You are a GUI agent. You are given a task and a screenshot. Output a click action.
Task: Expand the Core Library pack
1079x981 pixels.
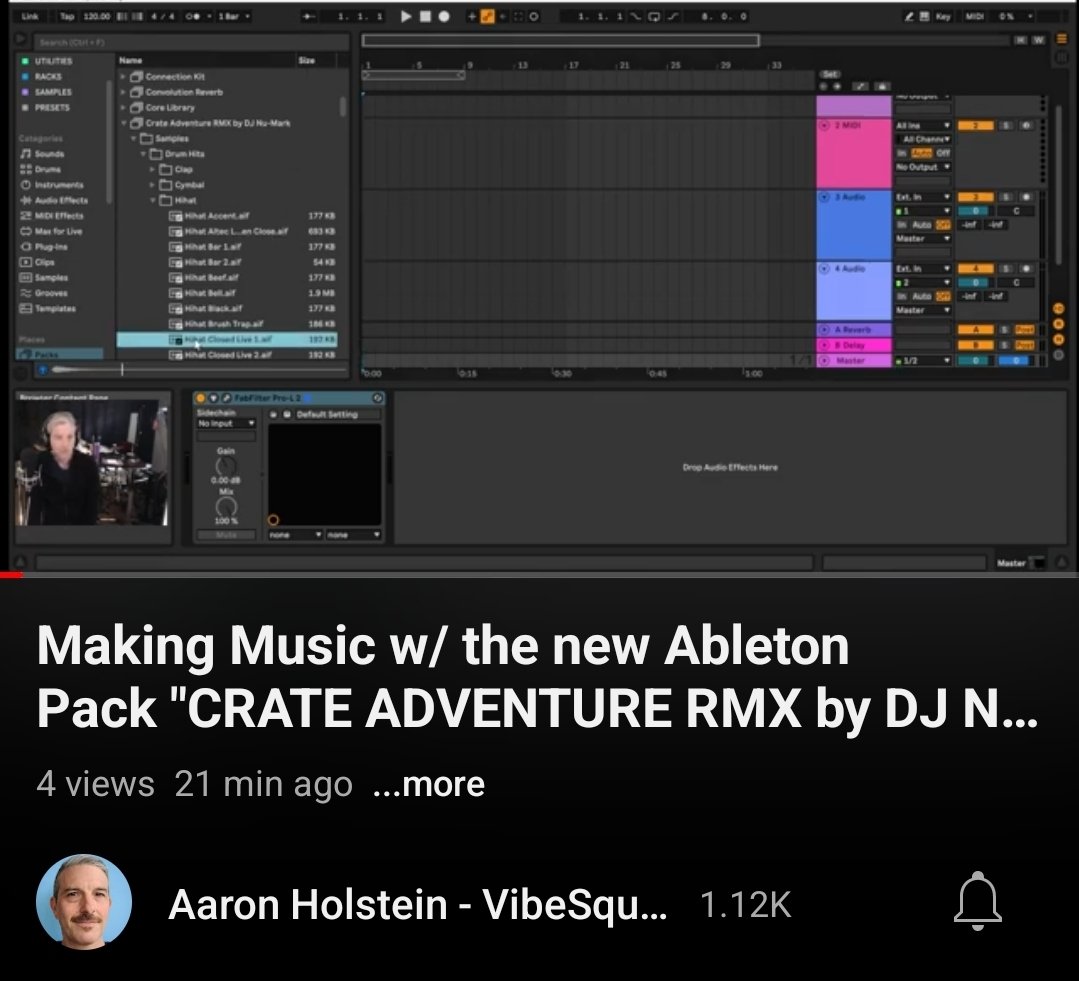tap(123, 107)
